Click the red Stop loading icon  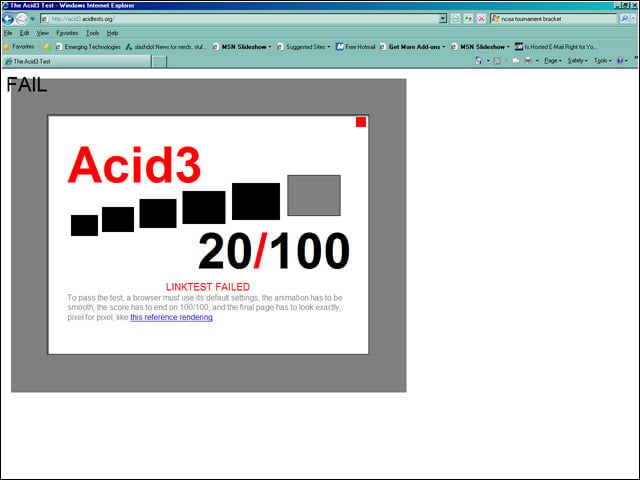pyautogui.click(x=482, y=19)
